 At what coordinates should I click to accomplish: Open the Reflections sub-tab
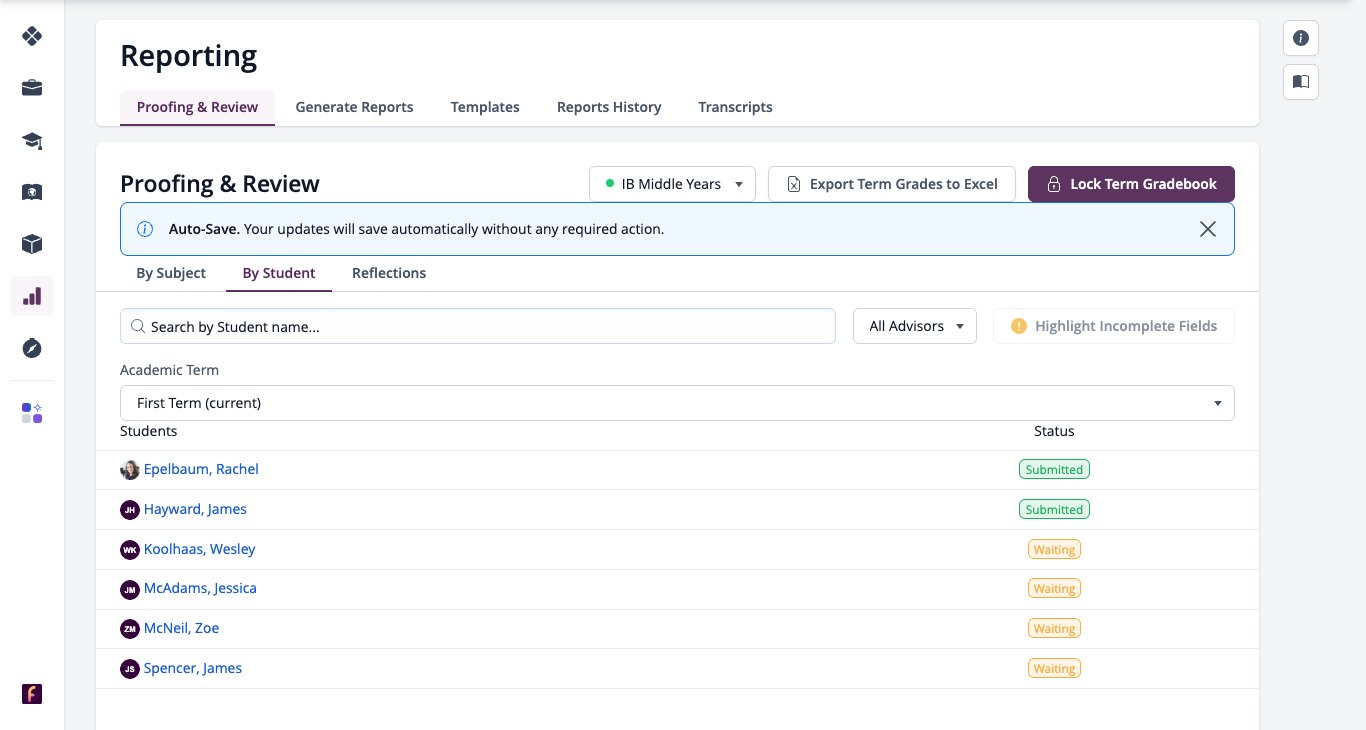click(x=389, y=273)
